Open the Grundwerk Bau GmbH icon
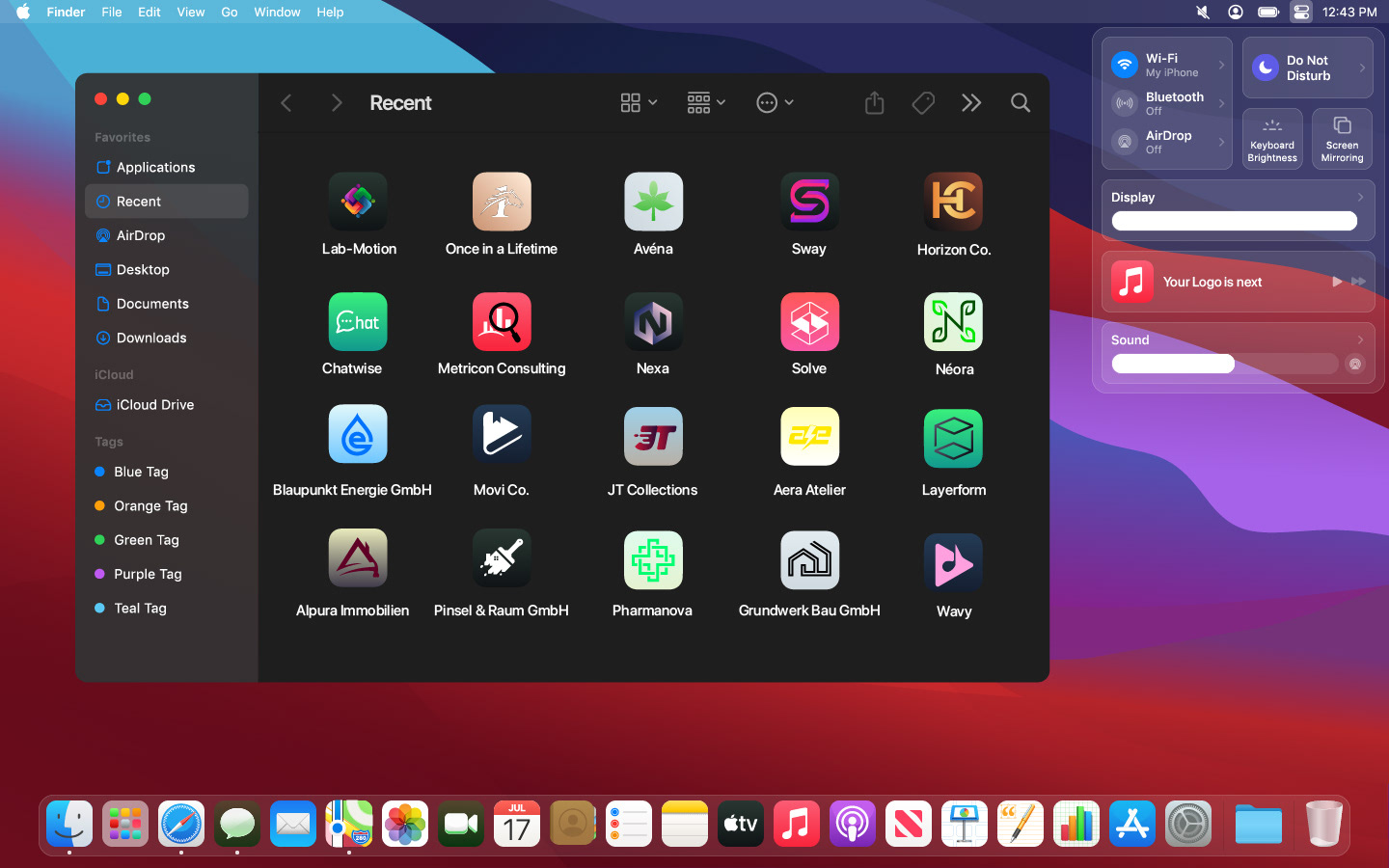 809,560
